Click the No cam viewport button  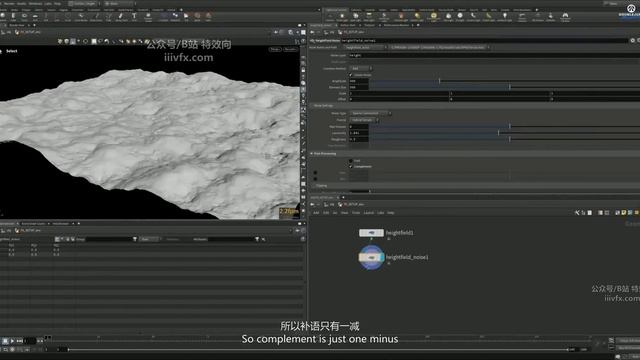coord(290,49)
